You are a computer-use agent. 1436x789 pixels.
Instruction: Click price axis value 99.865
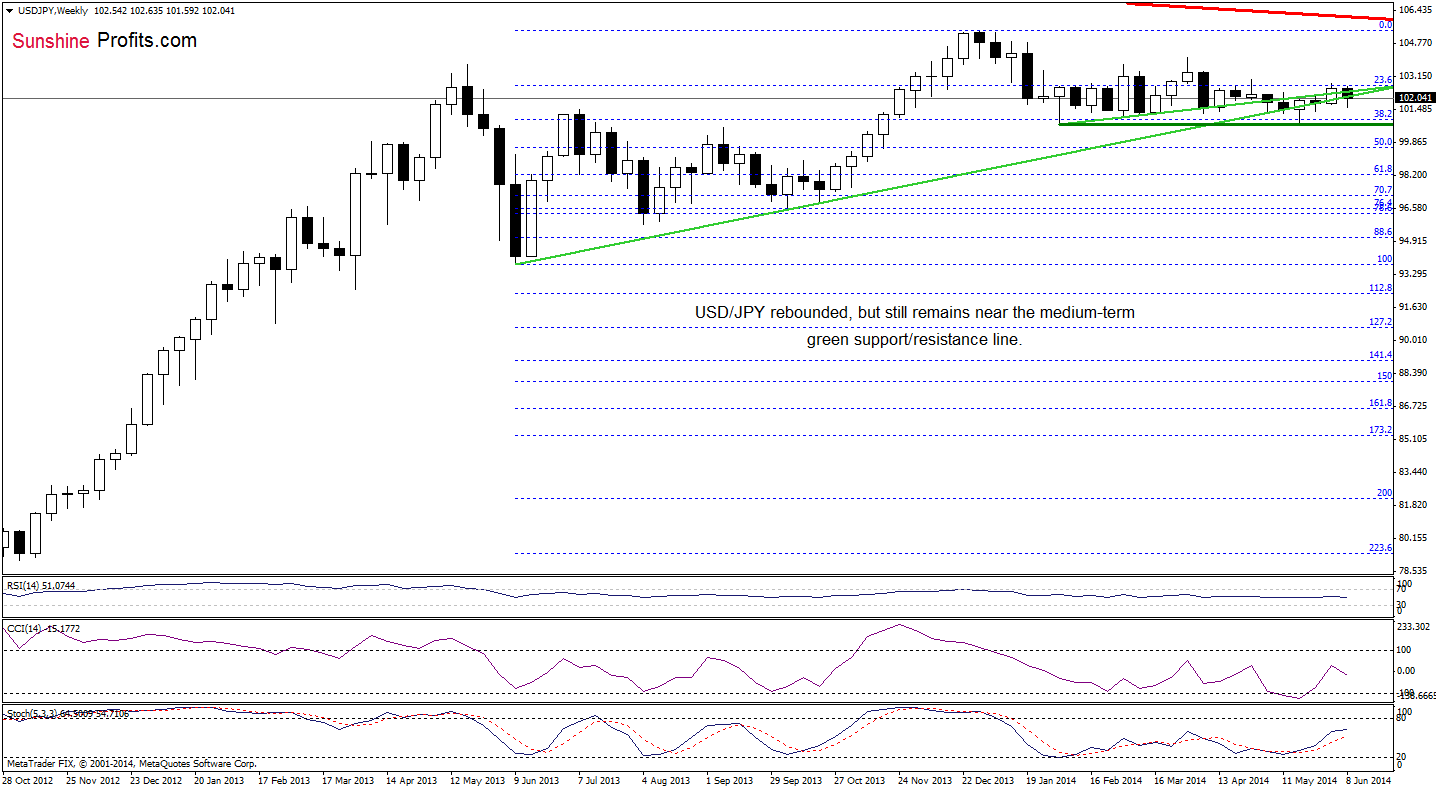(x=1414, y=142)
